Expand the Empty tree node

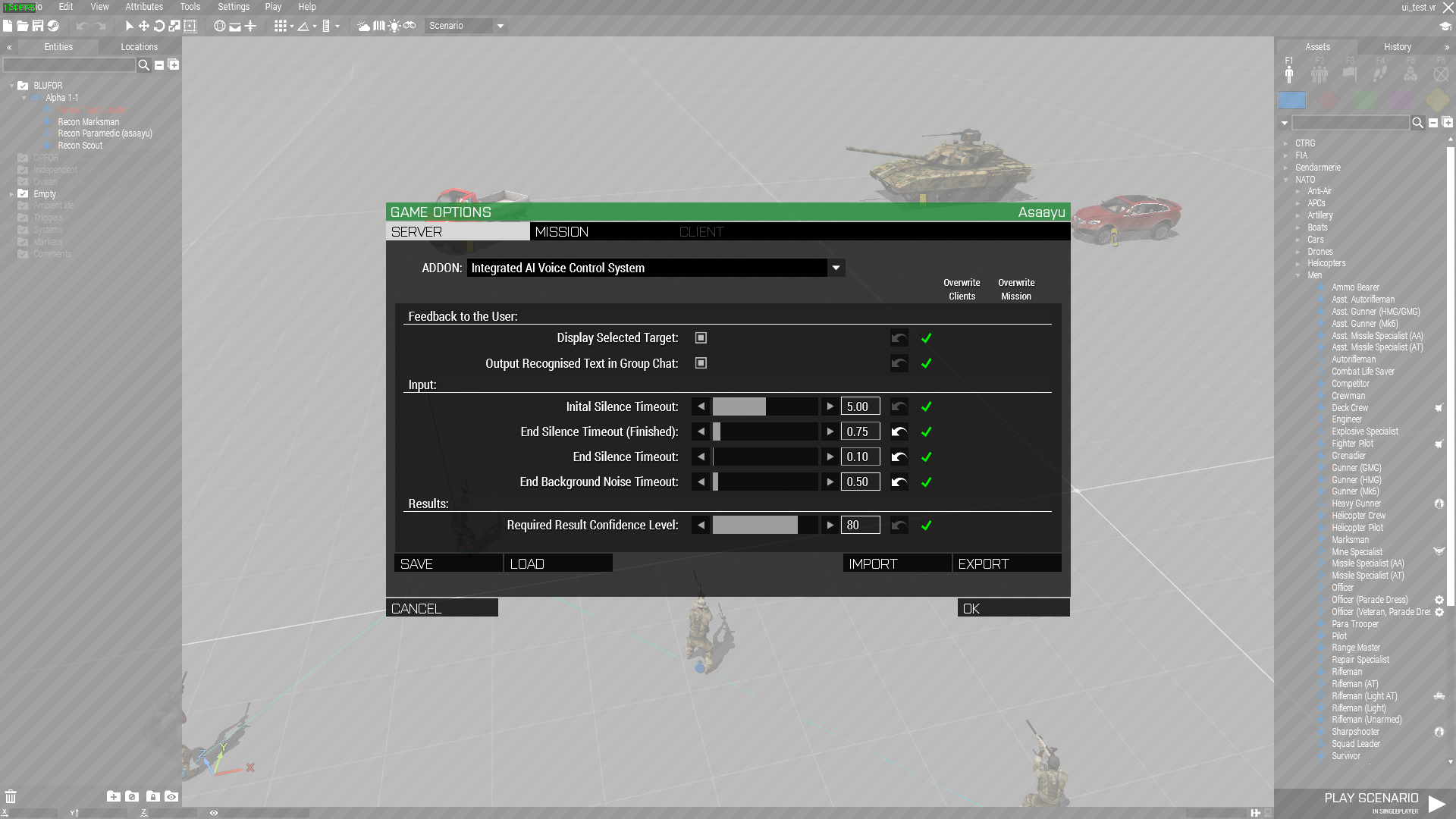[x=11, y=194]
